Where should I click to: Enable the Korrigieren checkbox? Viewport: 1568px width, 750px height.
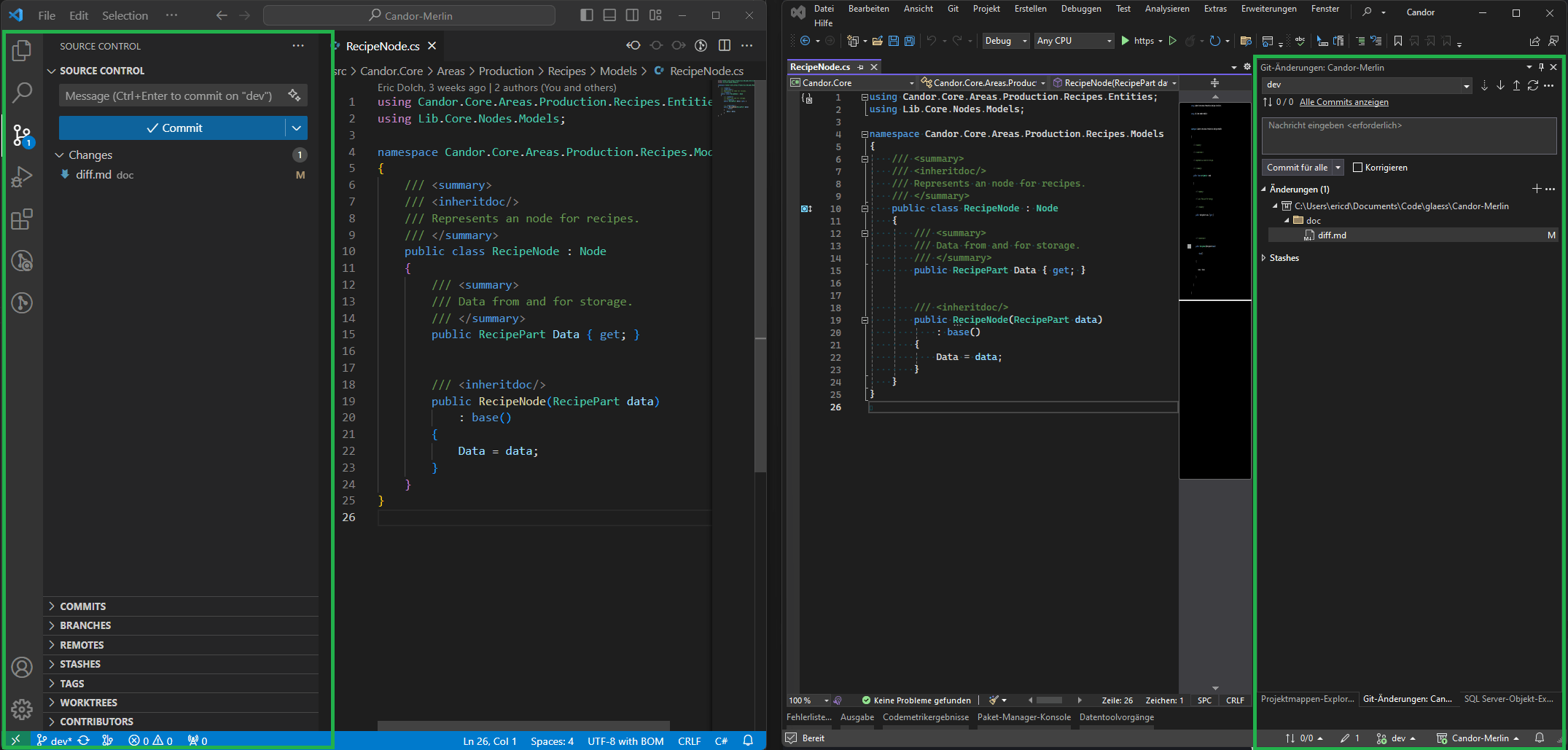pyautogui.click(x=1357, y=168)
